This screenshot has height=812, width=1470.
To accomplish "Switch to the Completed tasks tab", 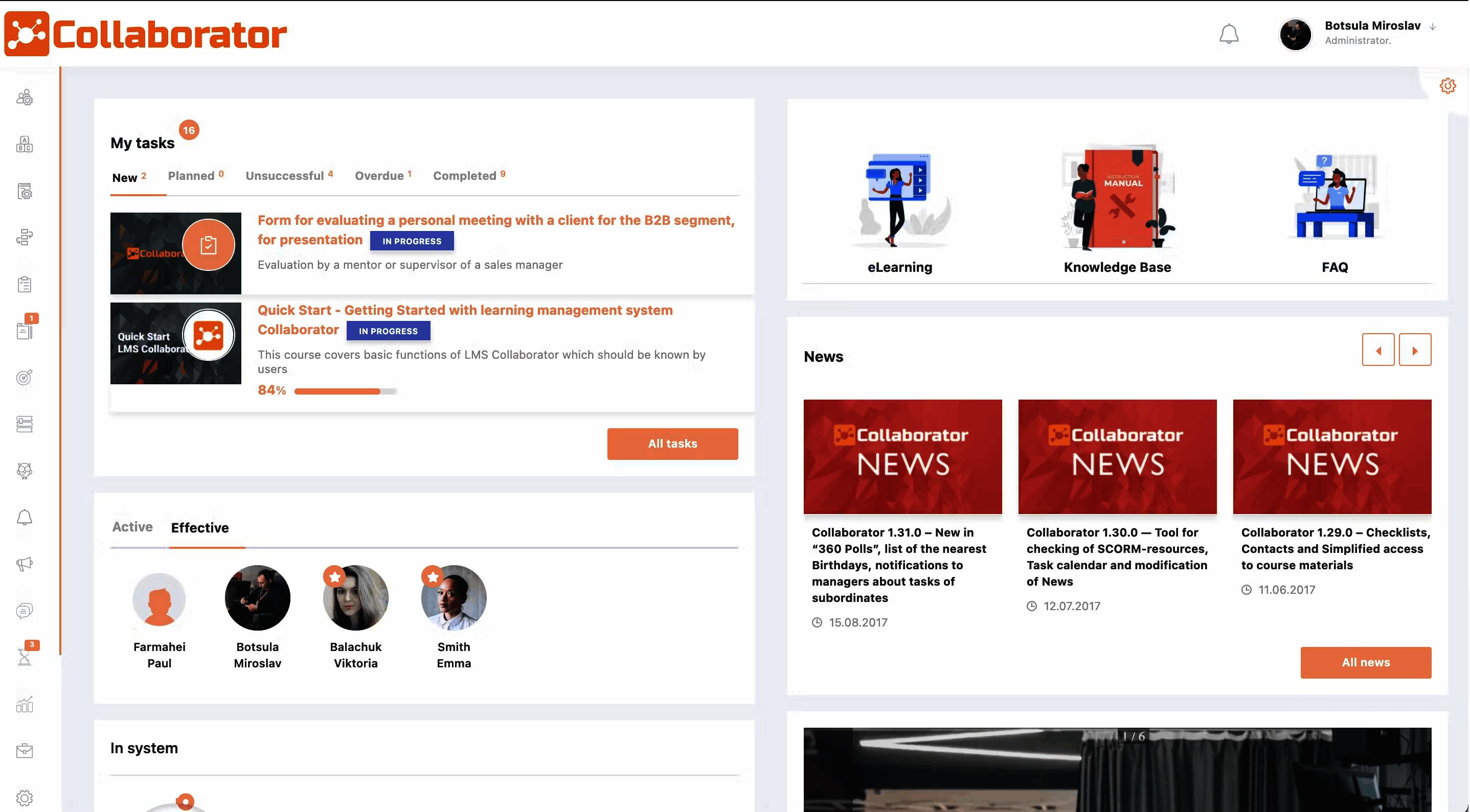I will pos(463,176).
